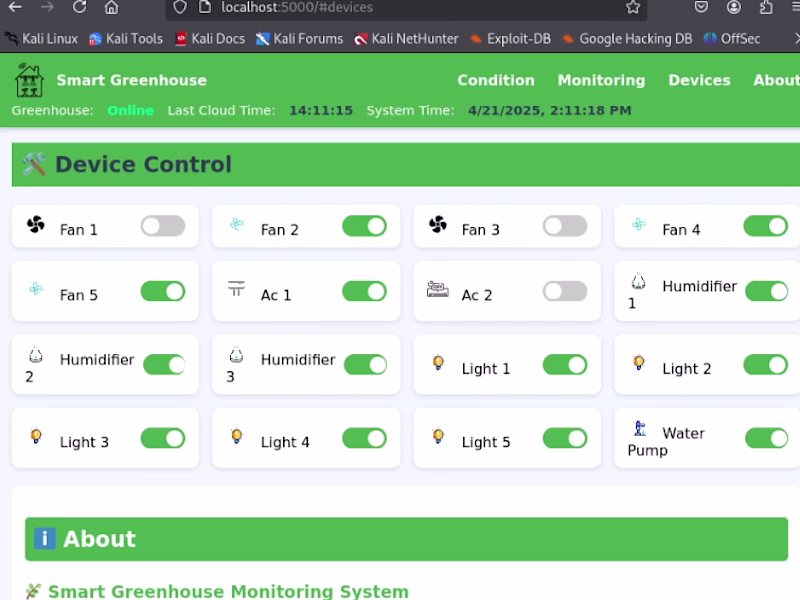
Task: Click the Fan 2 spinning fan icon
Action: pos(237,223)
